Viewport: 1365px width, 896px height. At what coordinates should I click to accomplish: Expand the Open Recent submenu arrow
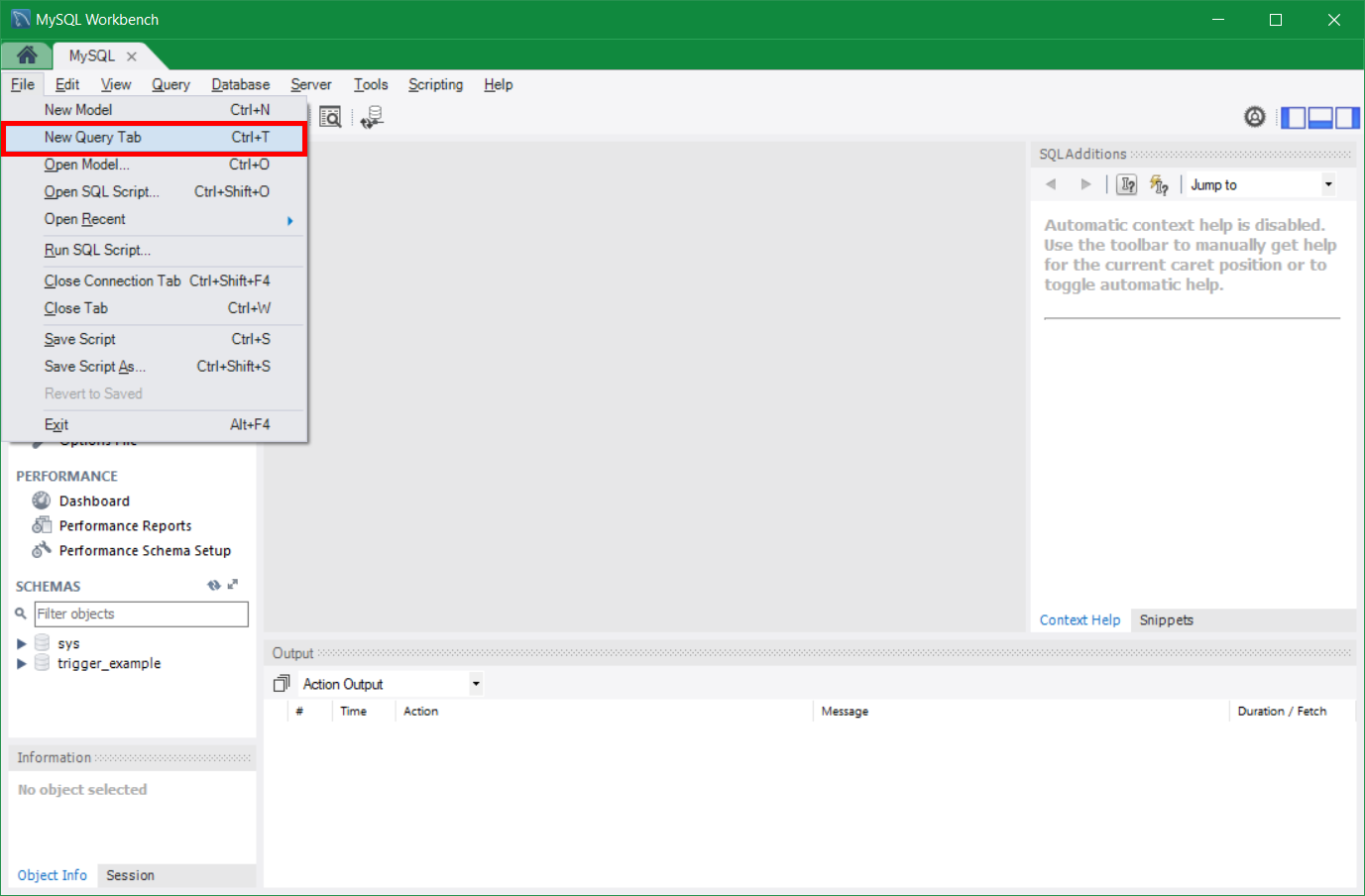pos(289,220)
